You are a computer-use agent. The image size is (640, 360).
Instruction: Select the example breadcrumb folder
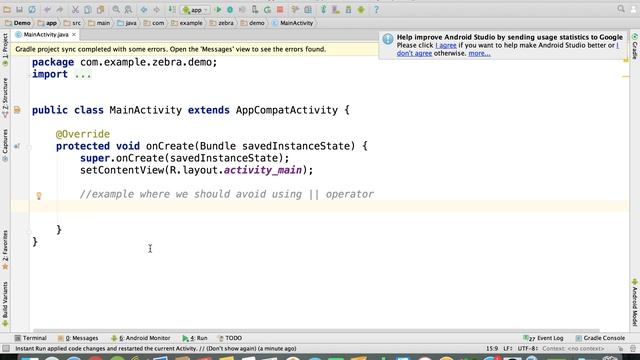pyautogui.click(x=187, y=23)
